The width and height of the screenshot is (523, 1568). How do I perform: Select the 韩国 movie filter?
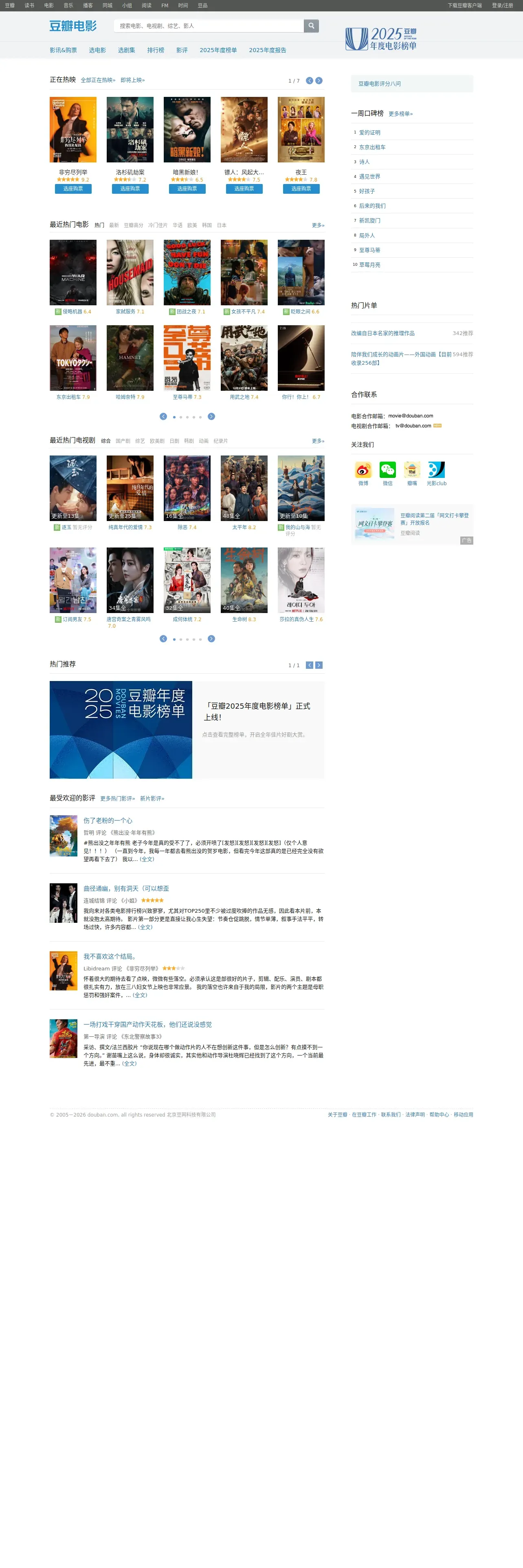pyautogui.click(x=207, y=225)
